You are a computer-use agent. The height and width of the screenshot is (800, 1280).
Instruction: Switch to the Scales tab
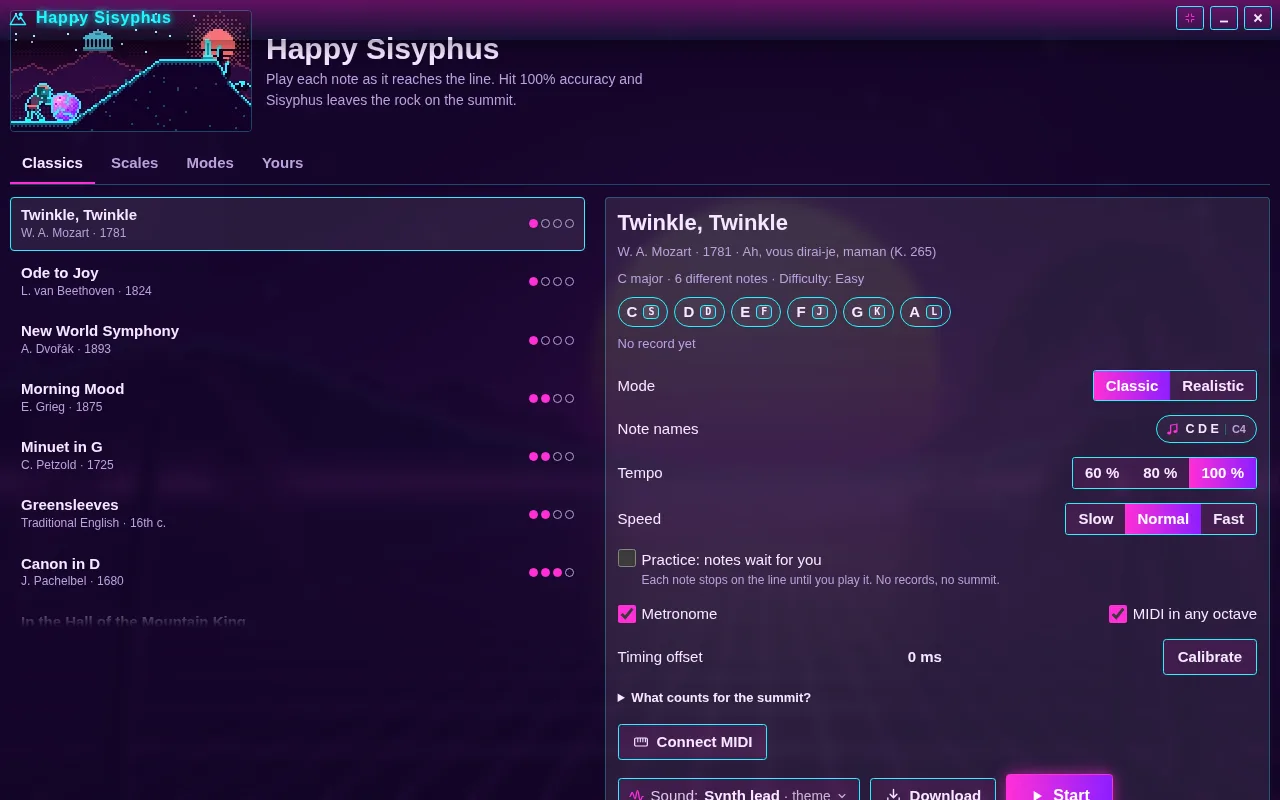click(134, 163)
